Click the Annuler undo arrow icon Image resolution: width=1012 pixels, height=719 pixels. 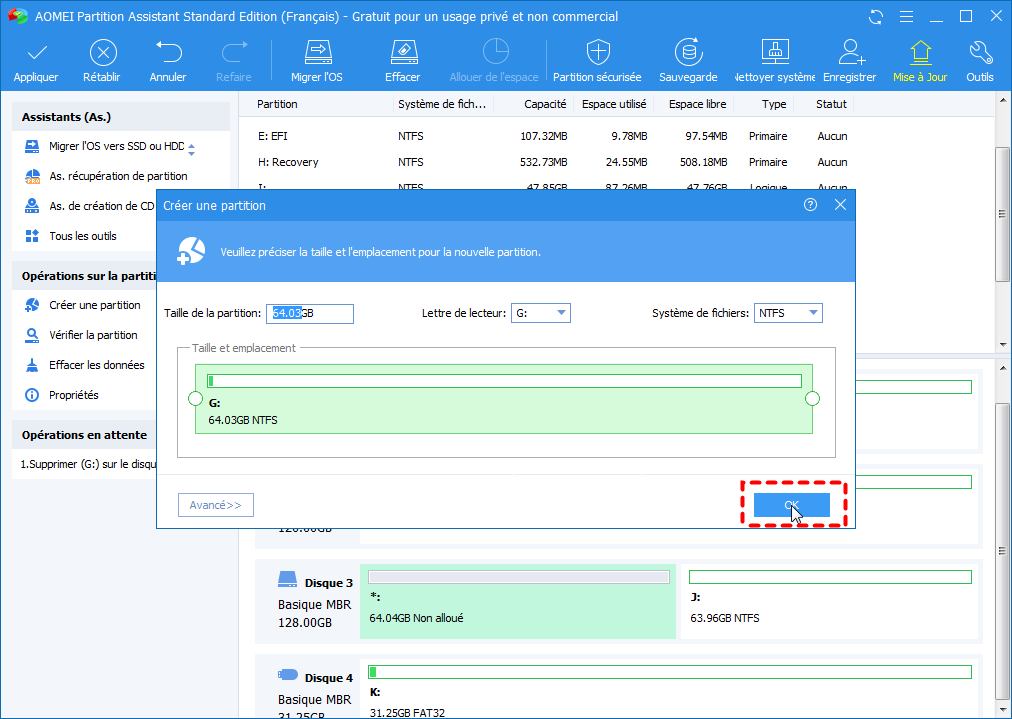click(x=168, y=53)
